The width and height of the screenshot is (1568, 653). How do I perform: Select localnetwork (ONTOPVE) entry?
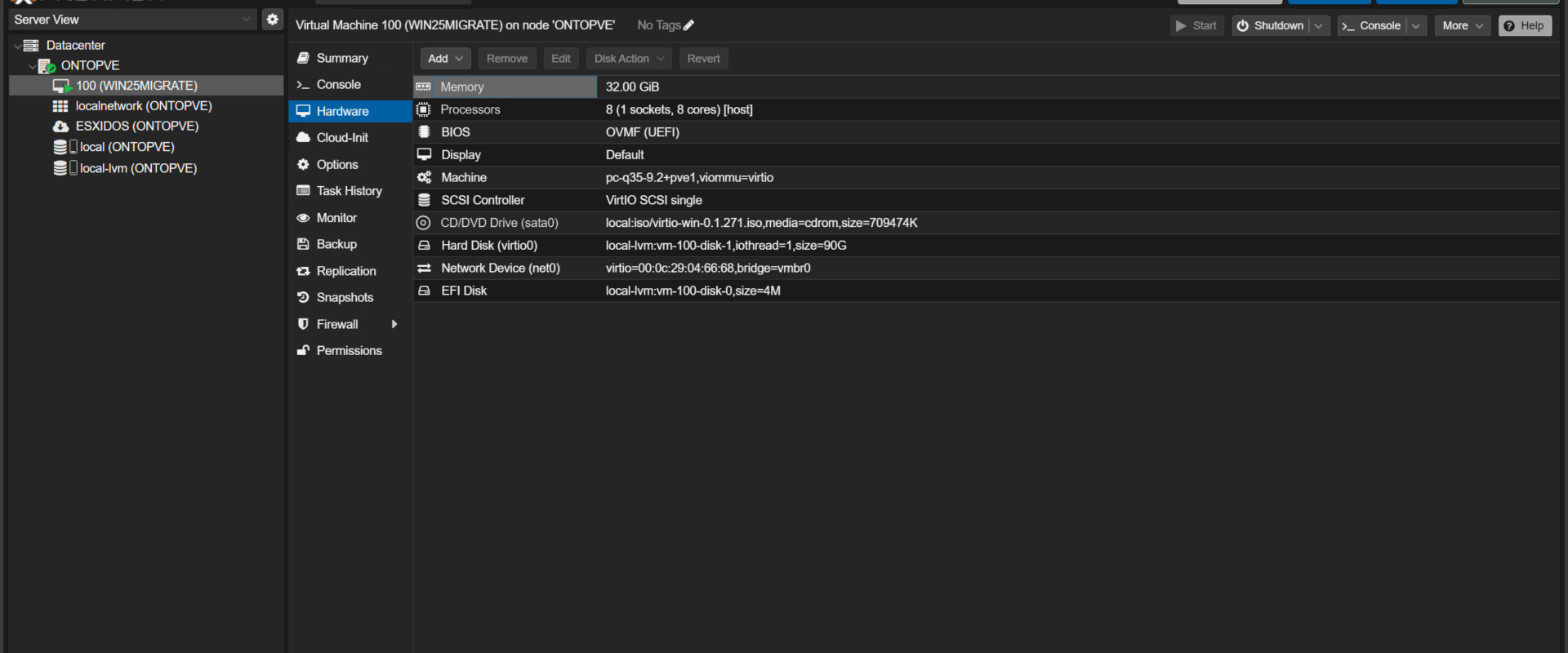point(144,106)
